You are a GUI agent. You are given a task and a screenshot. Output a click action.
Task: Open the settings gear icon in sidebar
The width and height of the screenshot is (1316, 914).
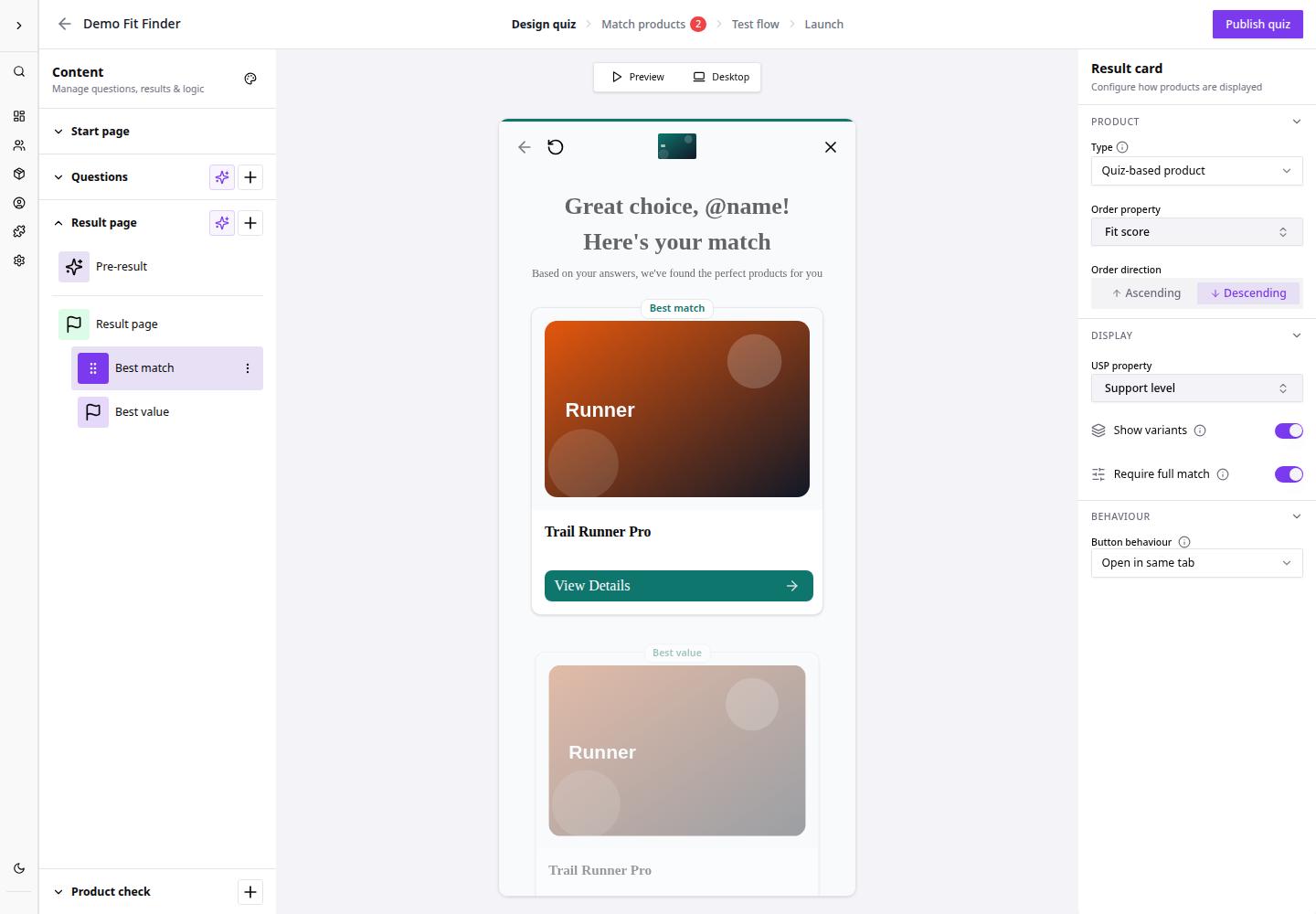coord(19,260)
